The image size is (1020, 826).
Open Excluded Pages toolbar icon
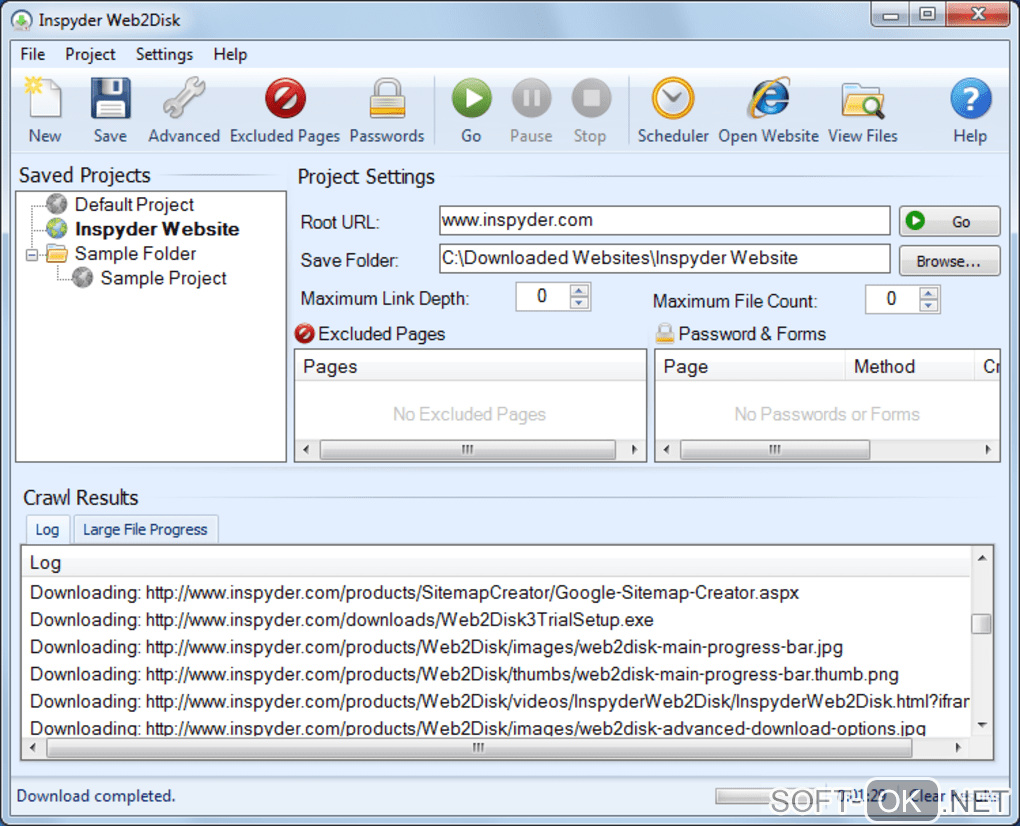point(285,109)
